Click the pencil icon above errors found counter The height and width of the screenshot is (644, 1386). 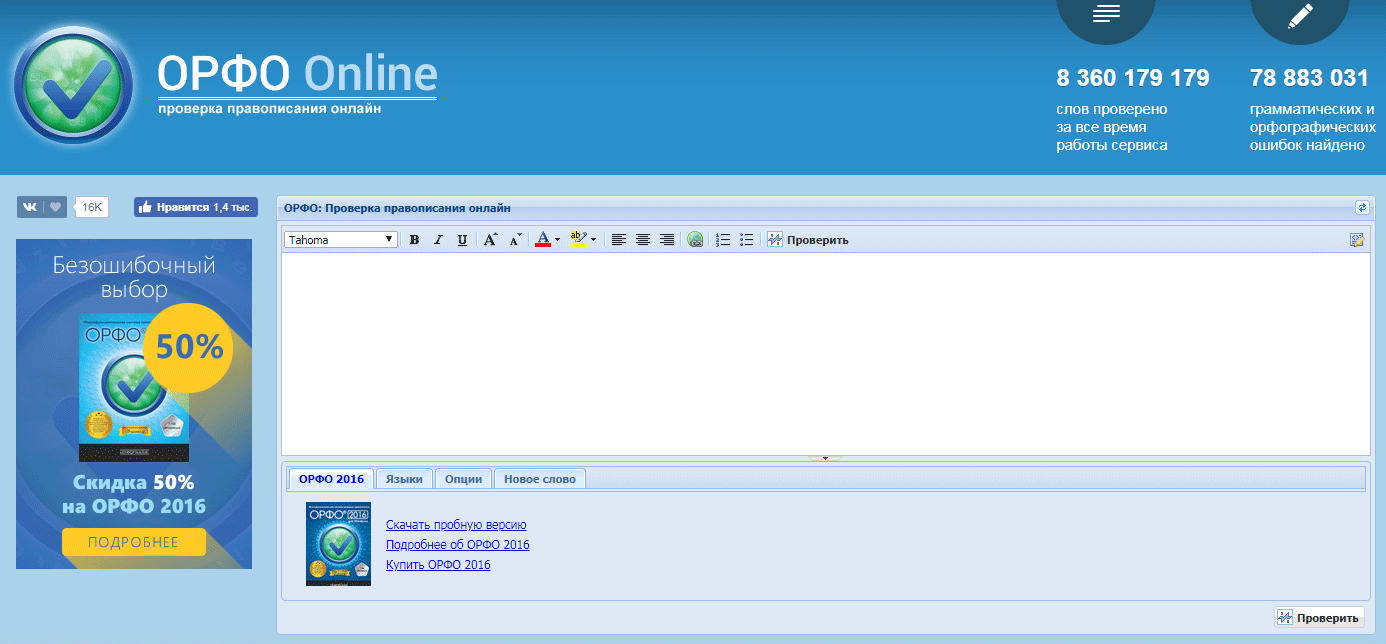[x=1300, y=15]
